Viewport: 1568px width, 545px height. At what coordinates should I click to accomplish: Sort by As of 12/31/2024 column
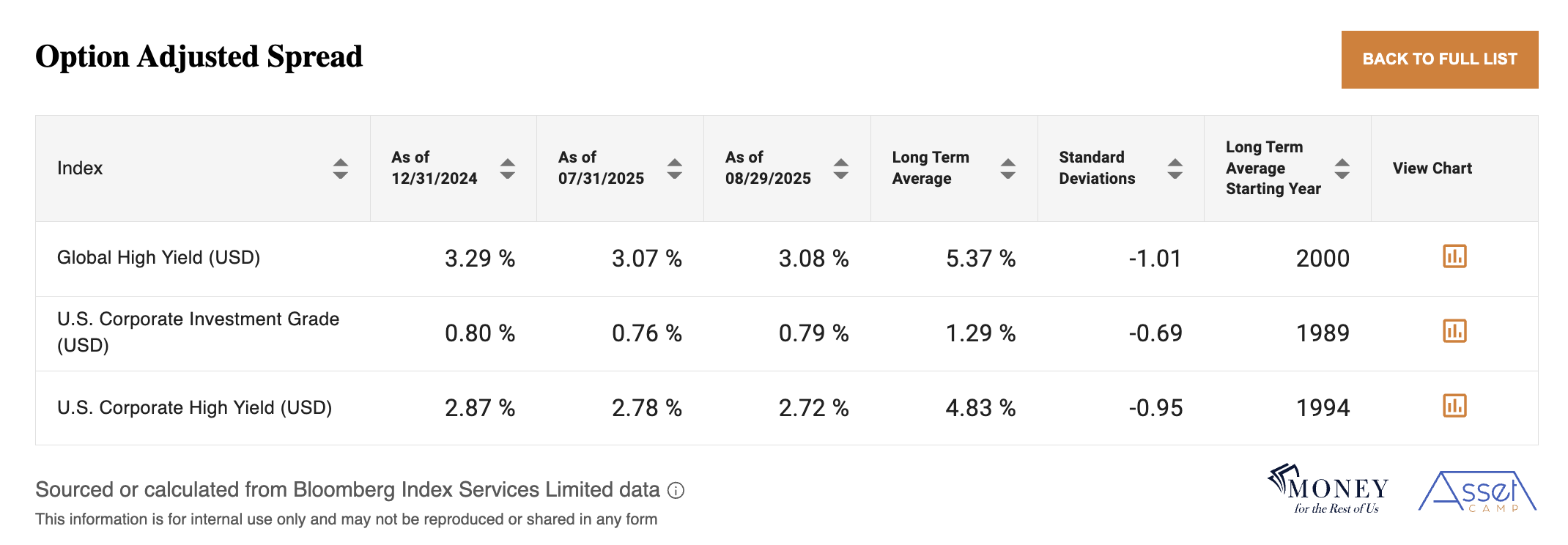click(x=507, y=168)
